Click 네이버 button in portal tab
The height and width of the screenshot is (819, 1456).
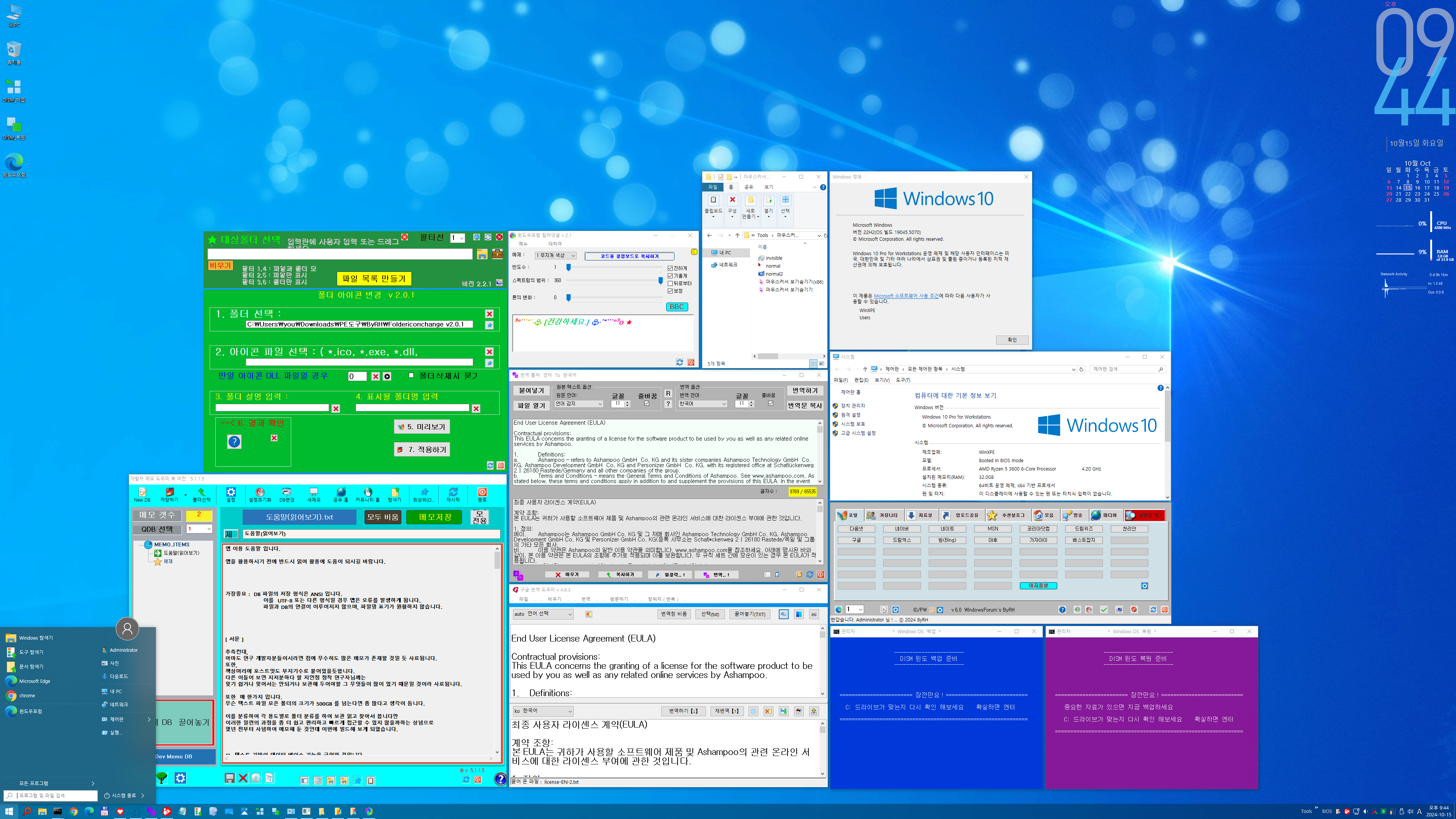[x=902, y=529]
